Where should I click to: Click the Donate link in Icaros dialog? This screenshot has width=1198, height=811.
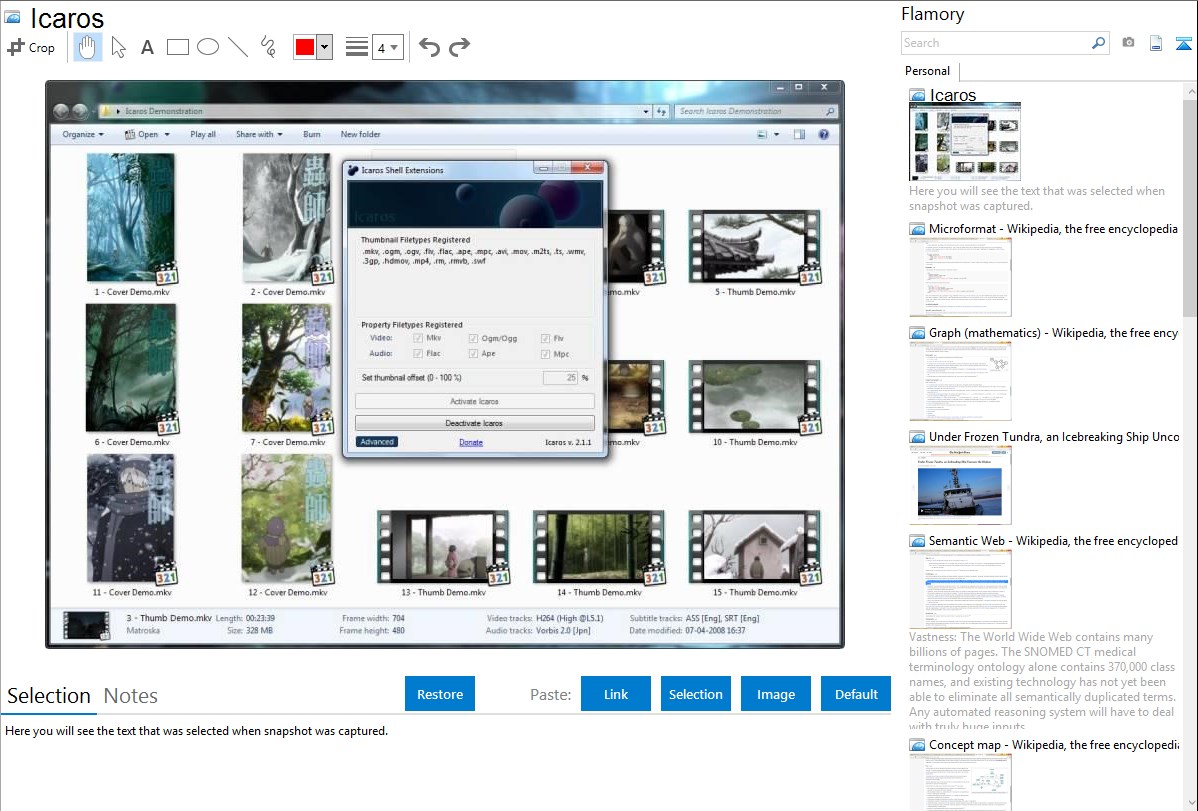click(471, 443)
